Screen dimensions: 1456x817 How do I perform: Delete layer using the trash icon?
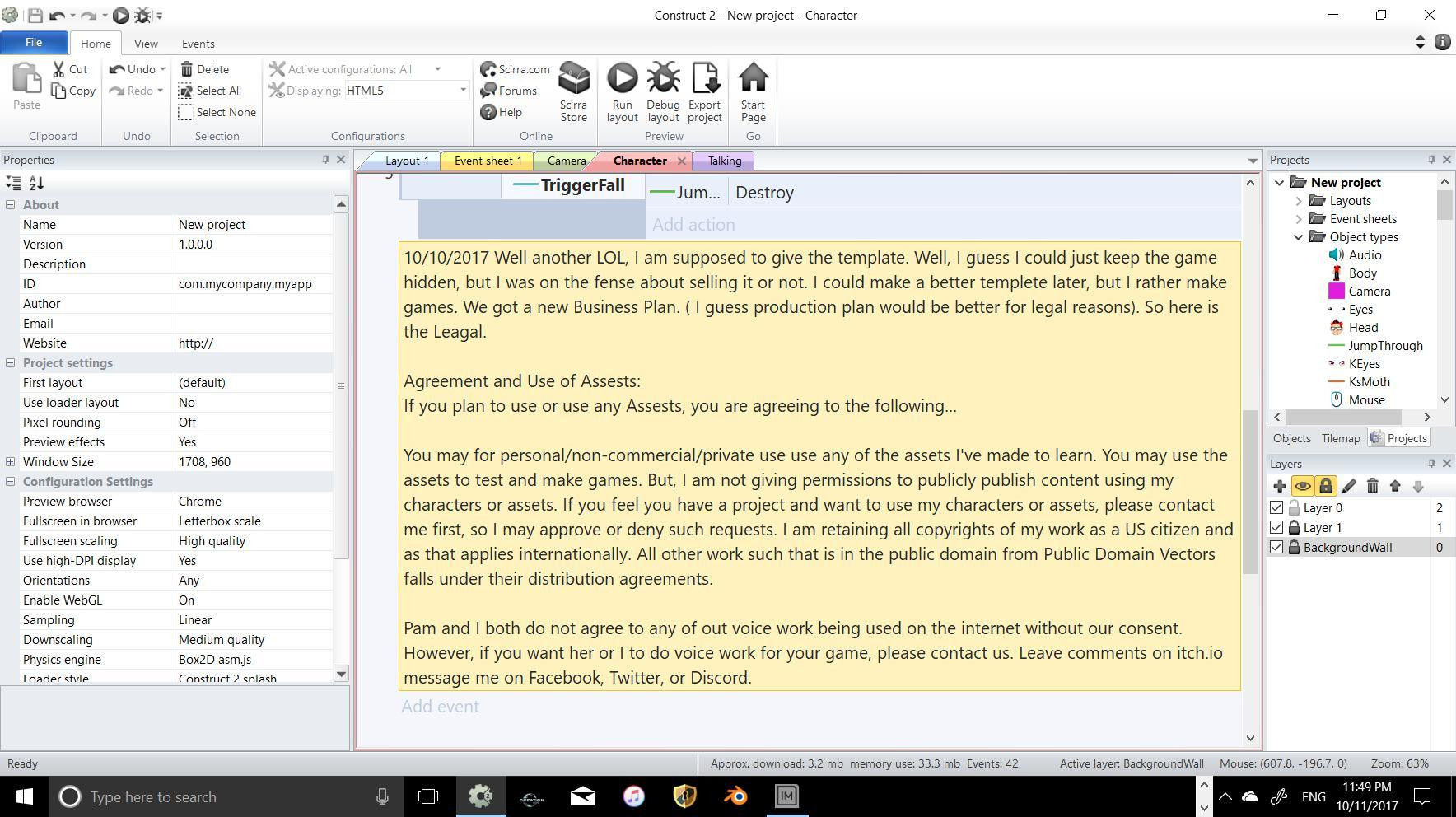1372,487
